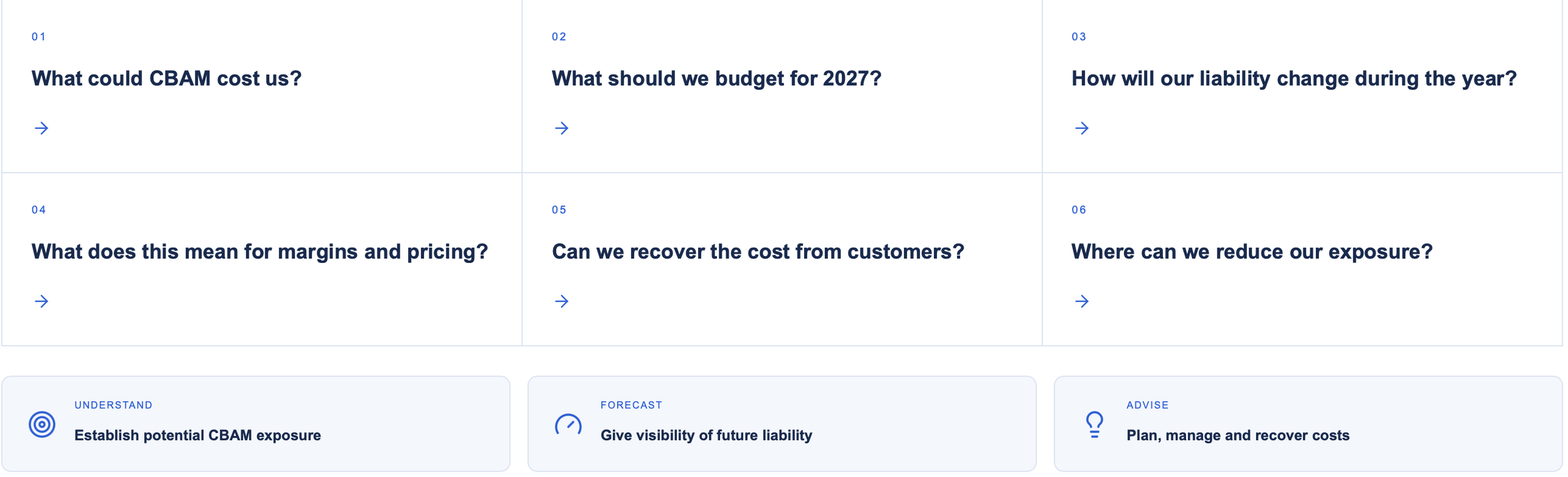Image resolution: width=1568 pixels, height=477 pixels.
Task: Click arrow under 'What could CBAM cost us?'
Action: pos(41,129)
